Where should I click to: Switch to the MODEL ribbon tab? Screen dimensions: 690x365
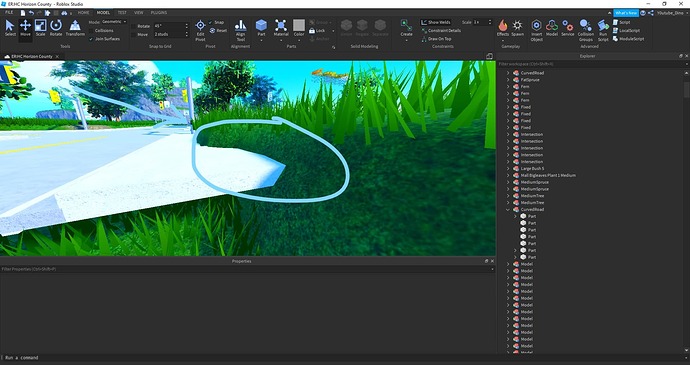pyautogui.click(x=103, y=13)
